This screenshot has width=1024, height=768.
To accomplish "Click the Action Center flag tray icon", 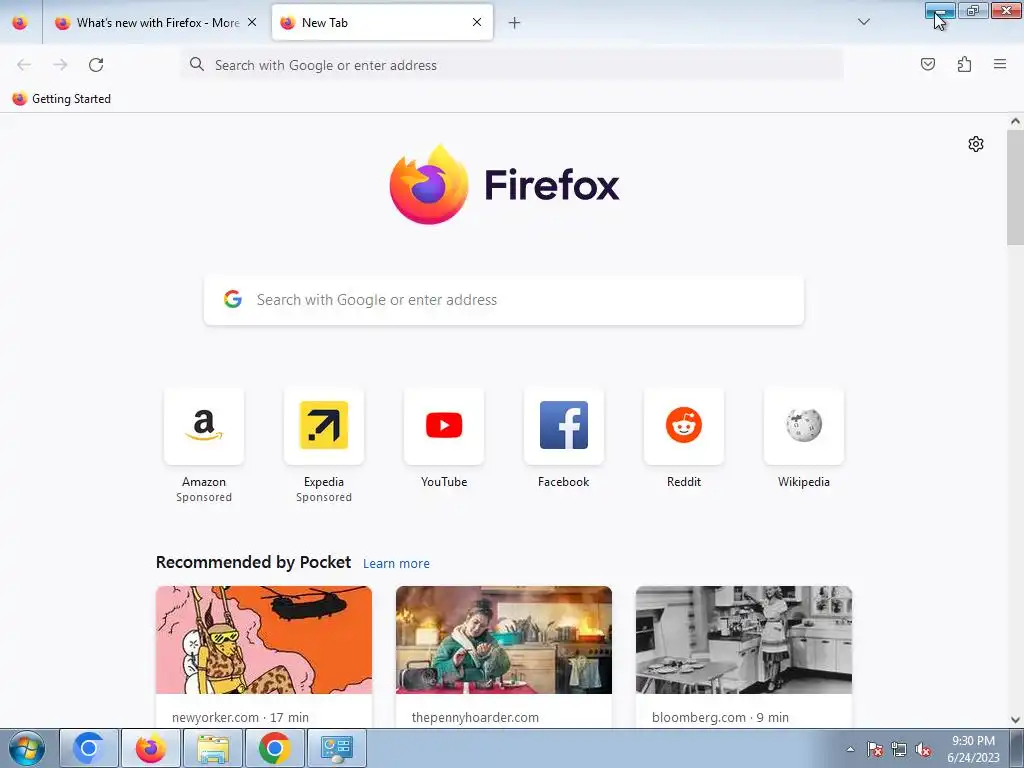I will [x=875, y=749].
